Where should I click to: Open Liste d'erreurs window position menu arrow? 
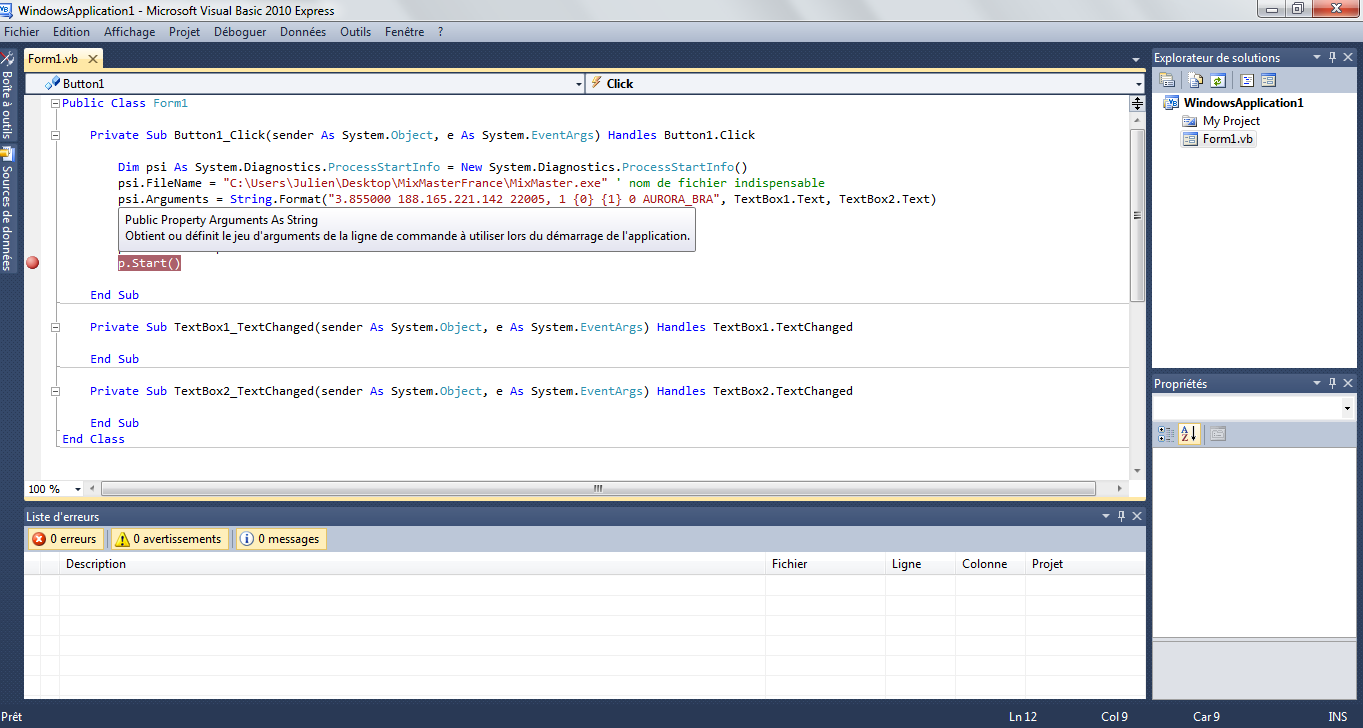click(1105, 516)
